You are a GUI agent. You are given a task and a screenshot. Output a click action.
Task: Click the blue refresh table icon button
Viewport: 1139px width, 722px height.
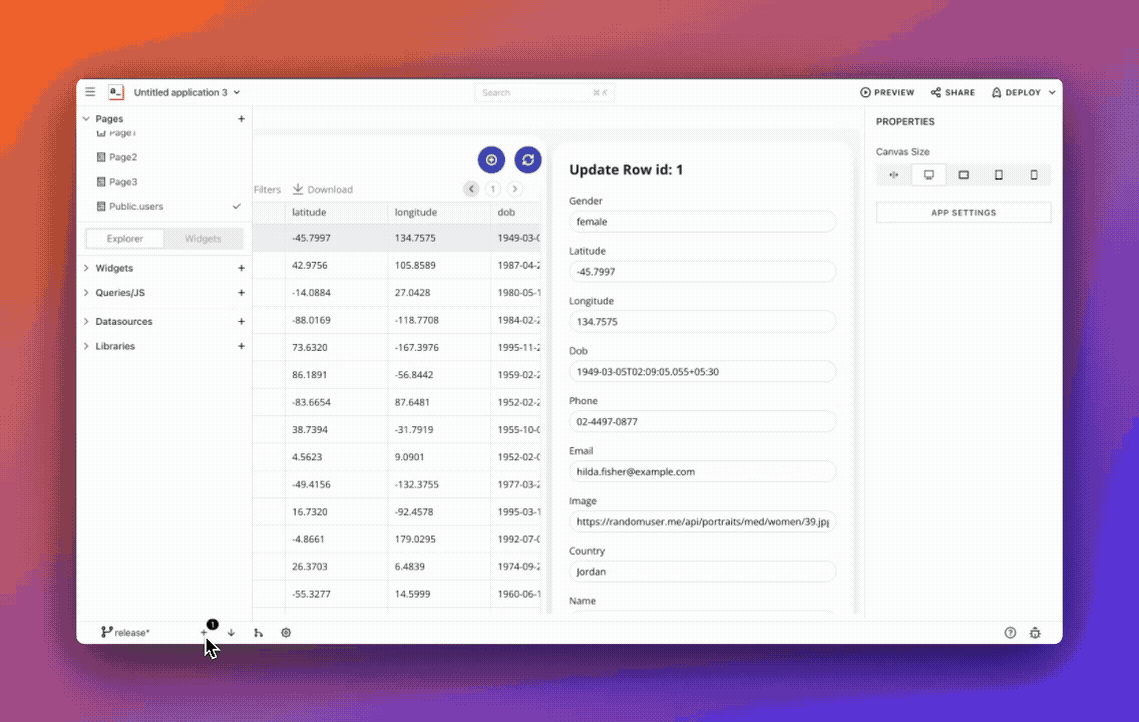(528, 160)
